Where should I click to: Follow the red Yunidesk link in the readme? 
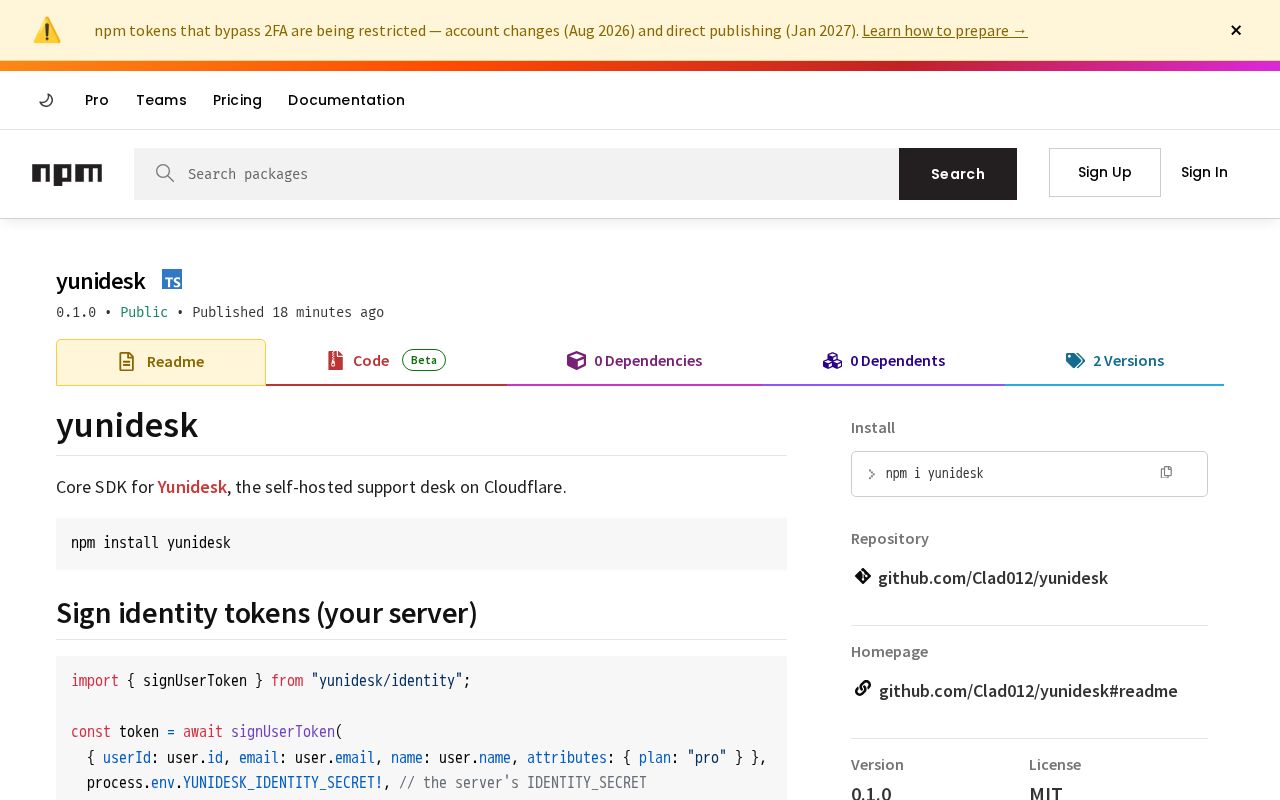pyautogui.click(x=192, y=487)
